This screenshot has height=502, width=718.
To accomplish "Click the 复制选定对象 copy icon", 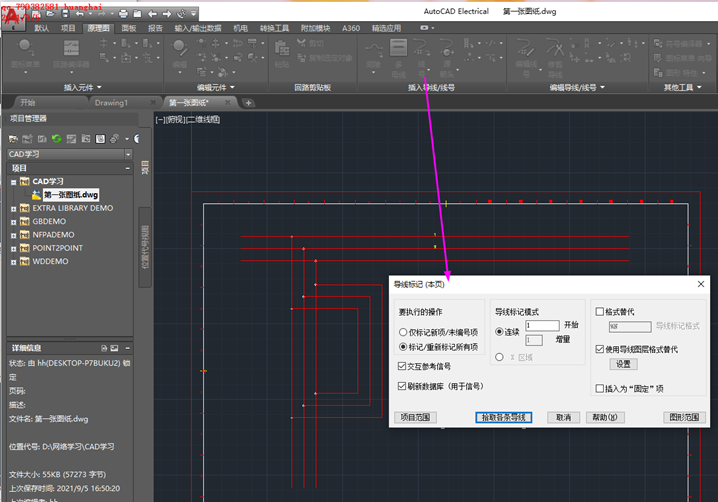I will (325, 58).
